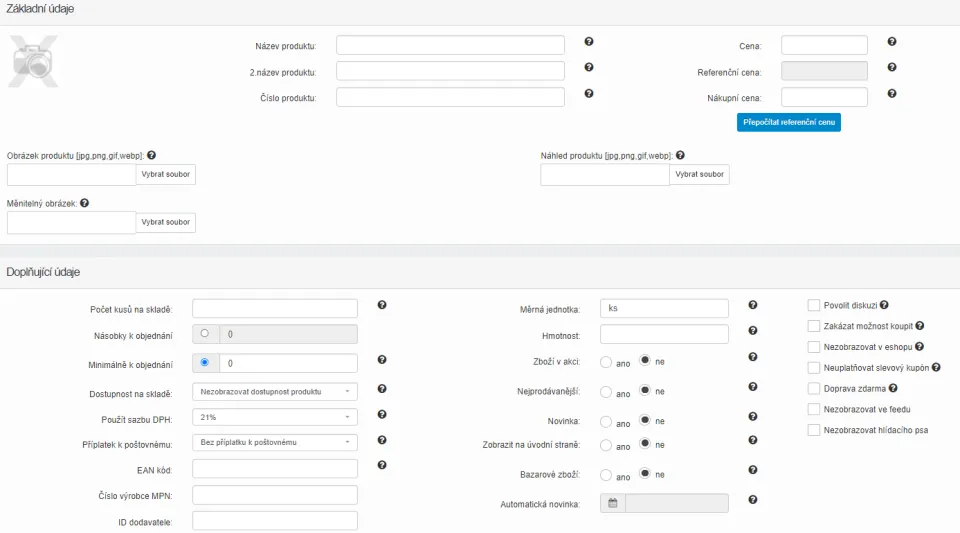Show help for Cena field
The width and height of the screenshot is (960, 533).
pyautogui.click(x=891, y=42)
